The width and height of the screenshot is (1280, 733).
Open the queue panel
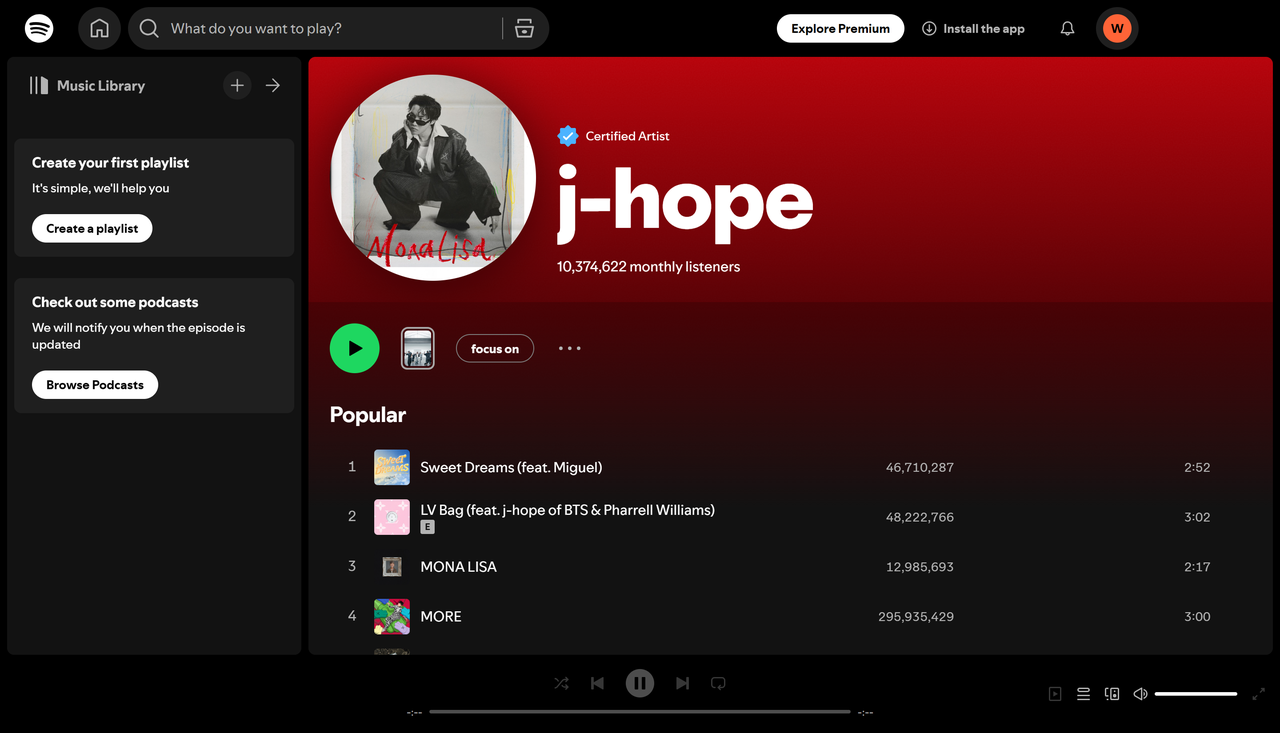pos(1083,693)
